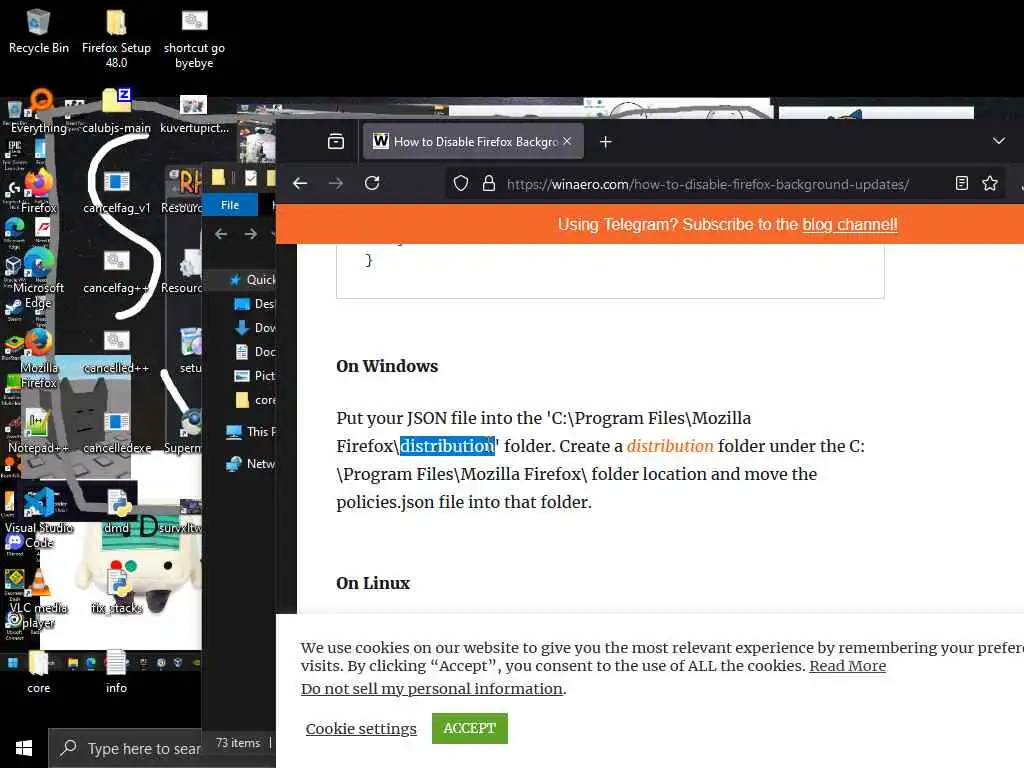Select This PC in Explorer sidebar
1024x768 pixels.
(250, 432)
